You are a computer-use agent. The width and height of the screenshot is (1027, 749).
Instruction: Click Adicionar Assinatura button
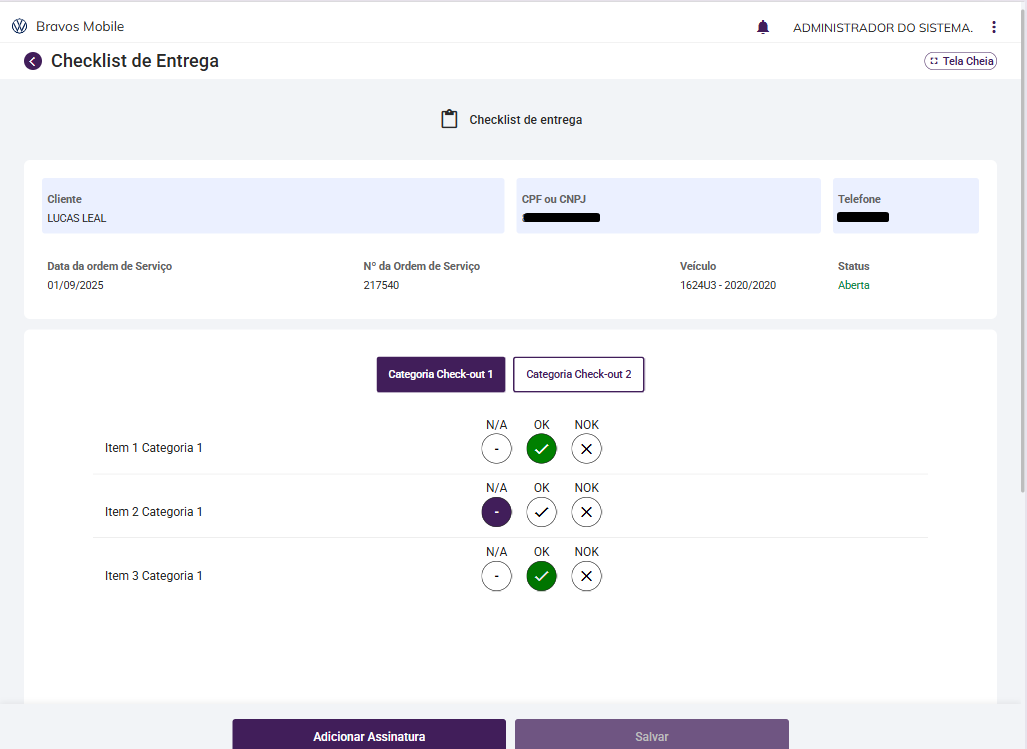tap(369, 736)
